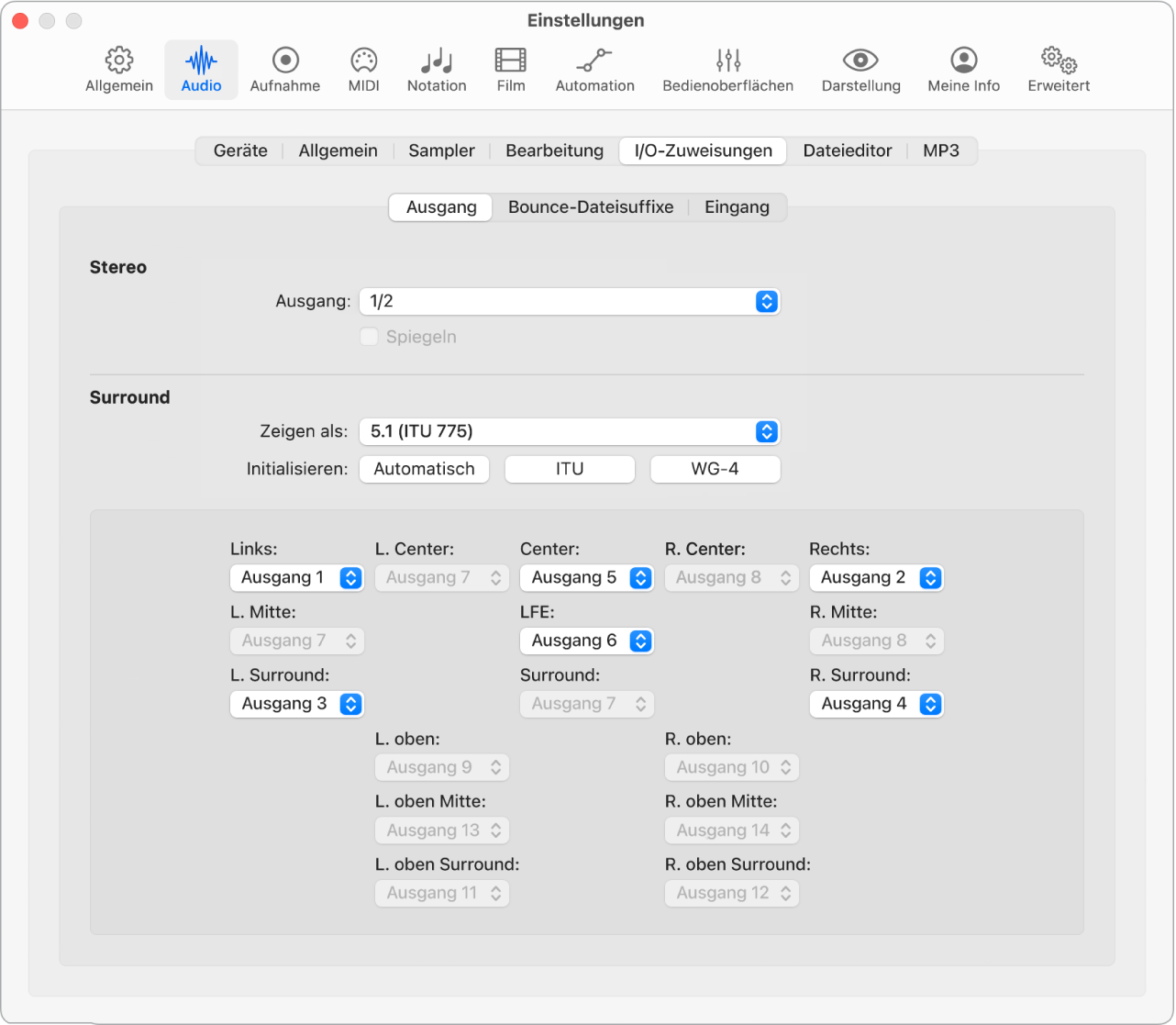Open Darstellung display settings

860,70
